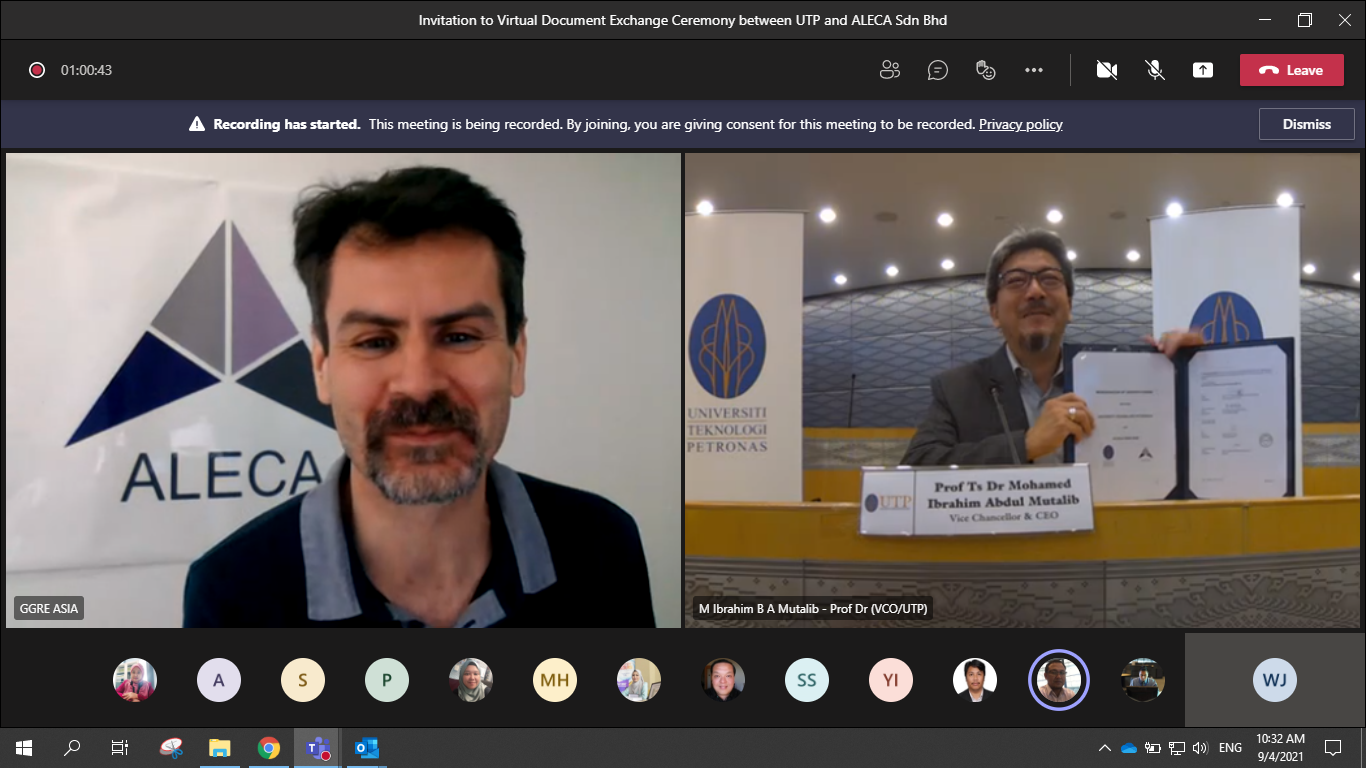Click the red recording indicator icon
Screen dimensions: 1366x768
click(x=37, y=70)
